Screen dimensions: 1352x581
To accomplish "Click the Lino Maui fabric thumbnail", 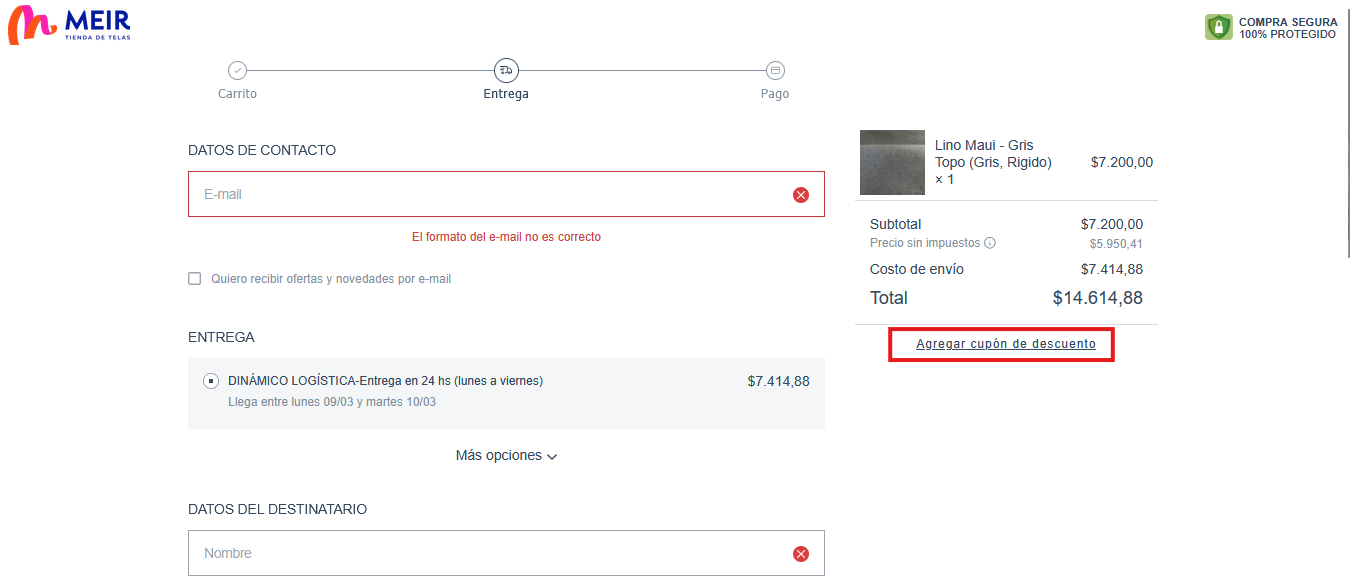I will pyautogui.click(x=892, y=162).
